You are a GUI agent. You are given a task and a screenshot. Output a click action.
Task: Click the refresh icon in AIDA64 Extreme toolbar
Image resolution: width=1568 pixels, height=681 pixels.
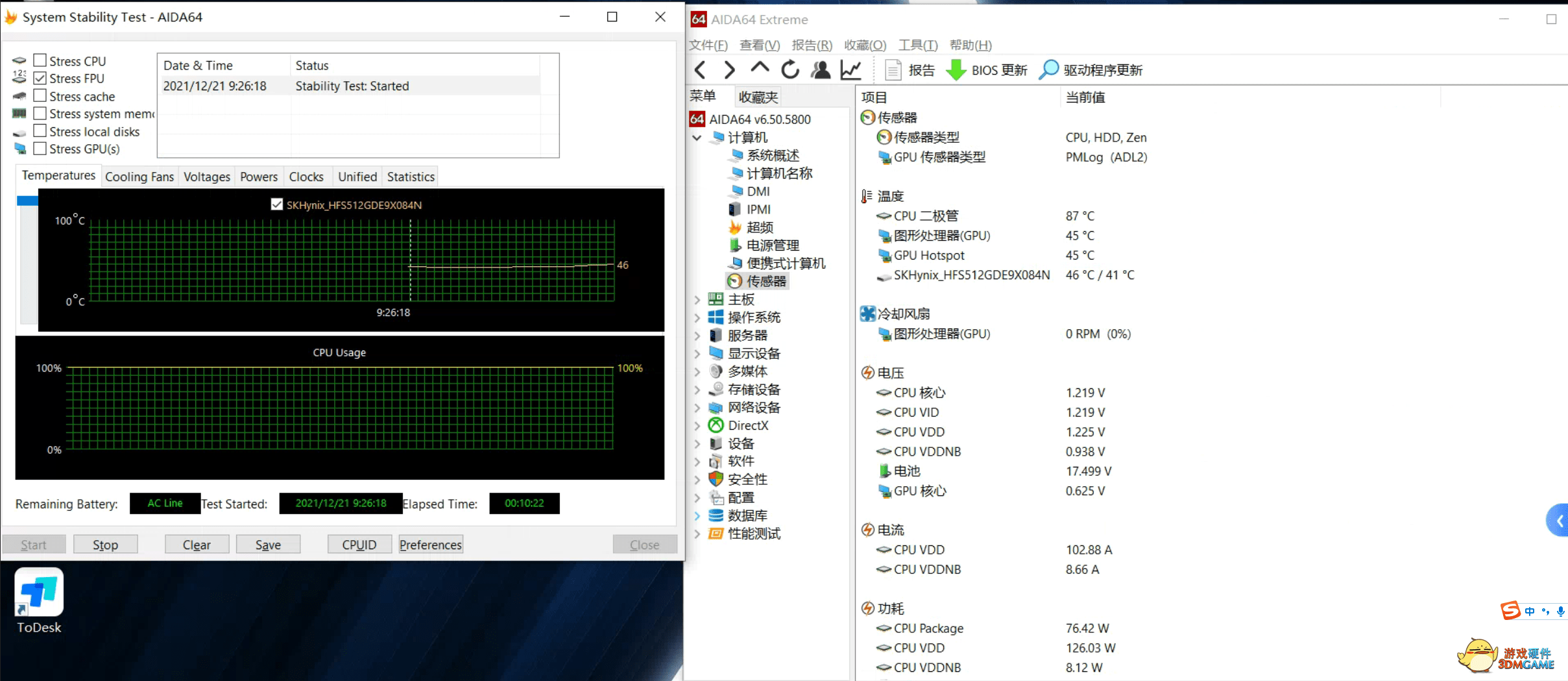[790, 69]
